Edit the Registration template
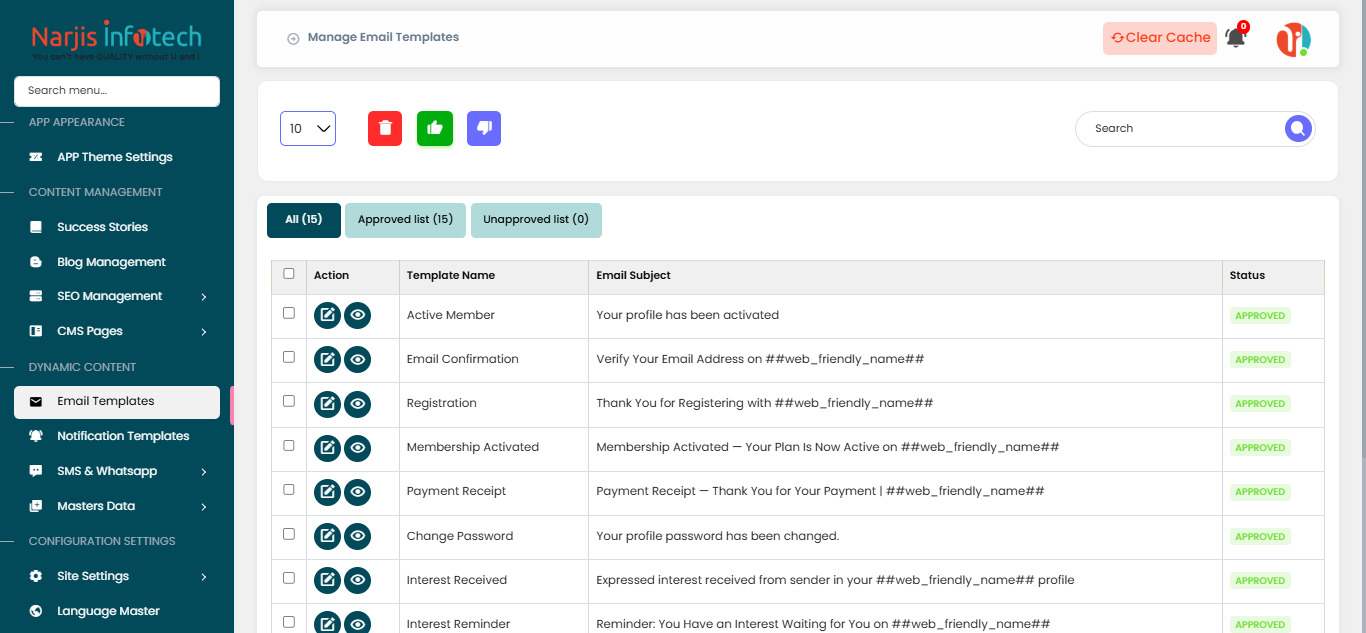The image size is (1366, 633). pos(327,404)
